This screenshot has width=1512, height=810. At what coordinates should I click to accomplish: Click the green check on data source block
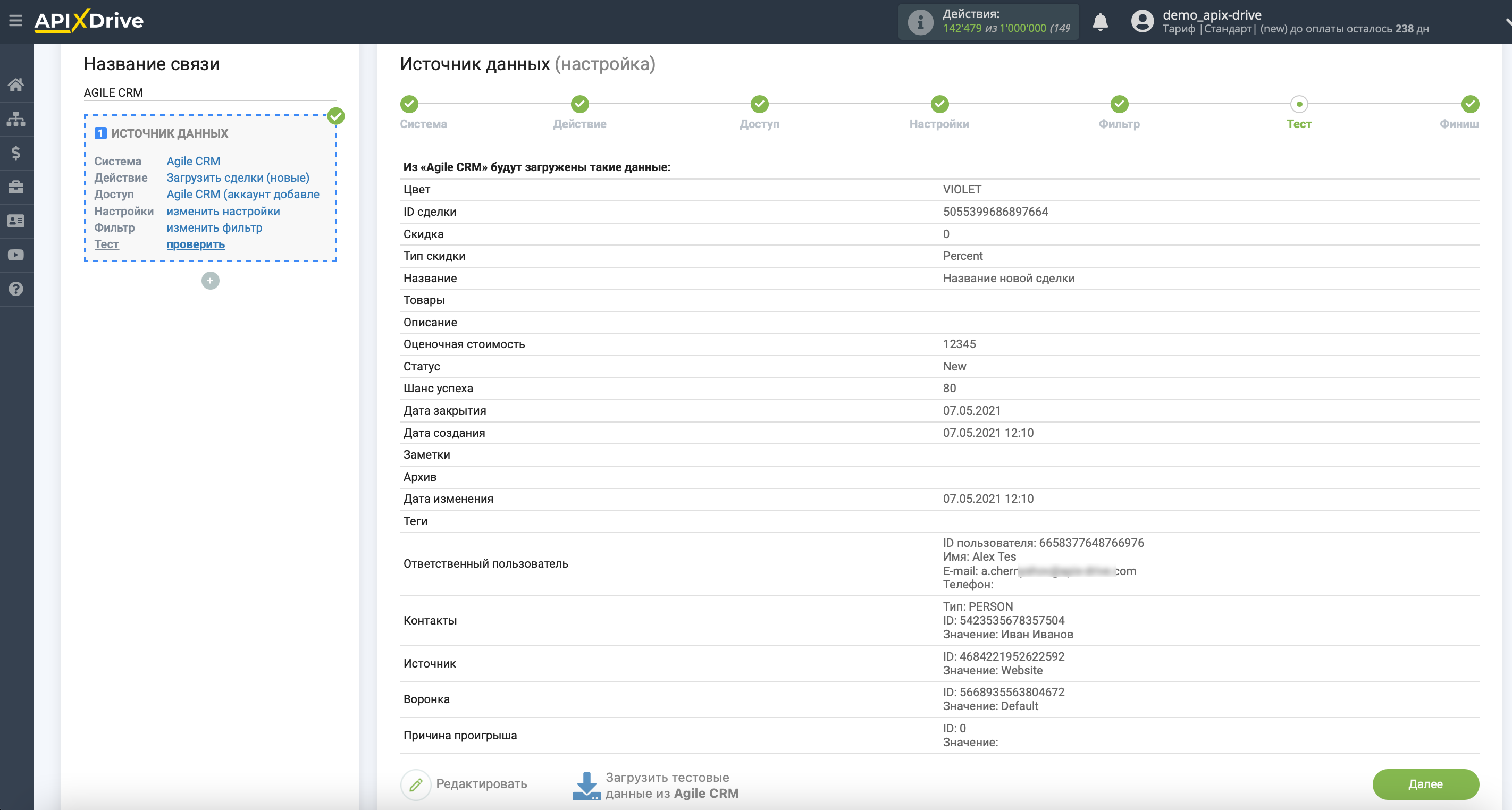[336, 116]
